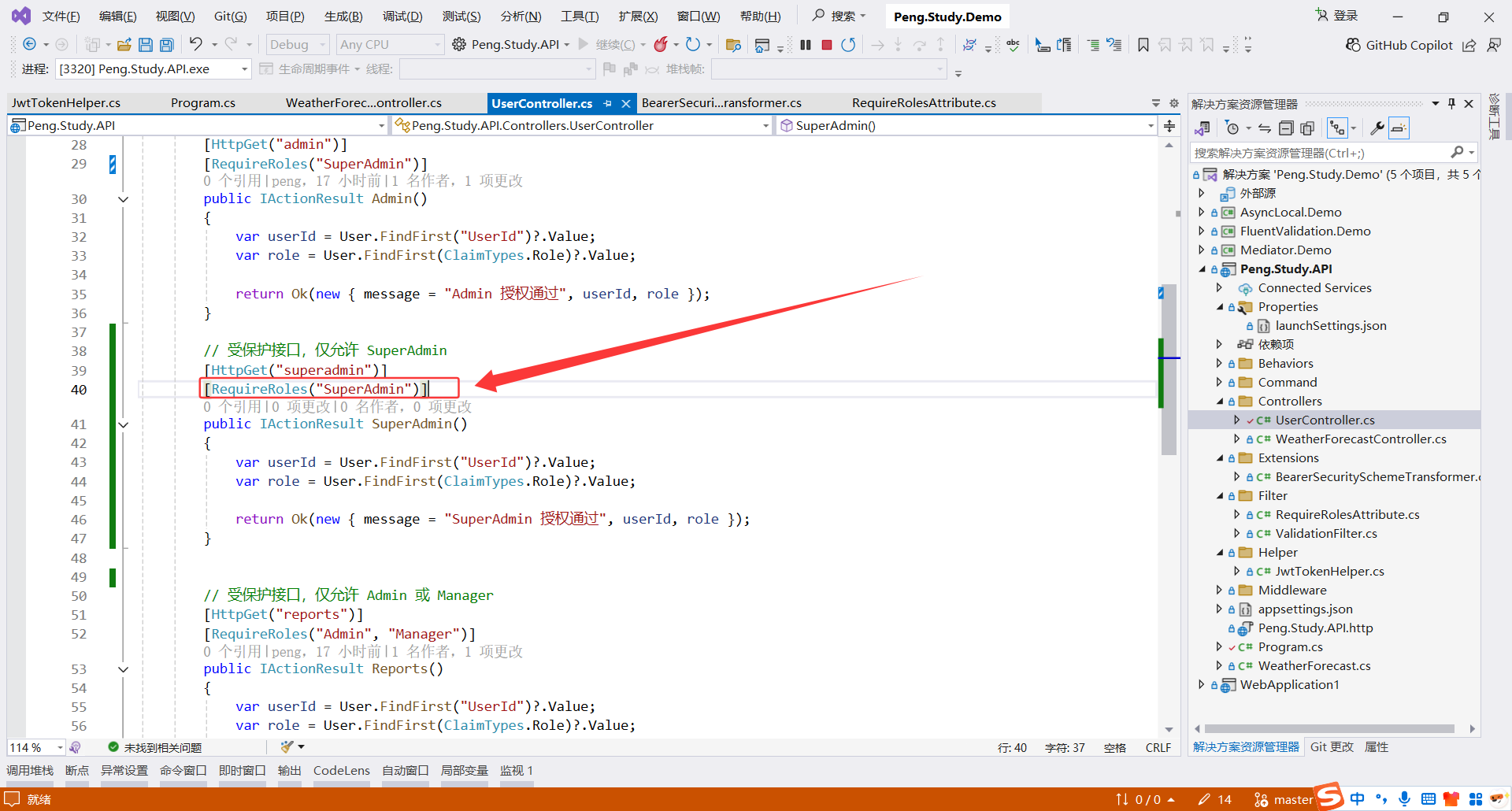The image size is (1512, 811).
Task: Expand the Middleware folder node
Action: point(1219,590)
